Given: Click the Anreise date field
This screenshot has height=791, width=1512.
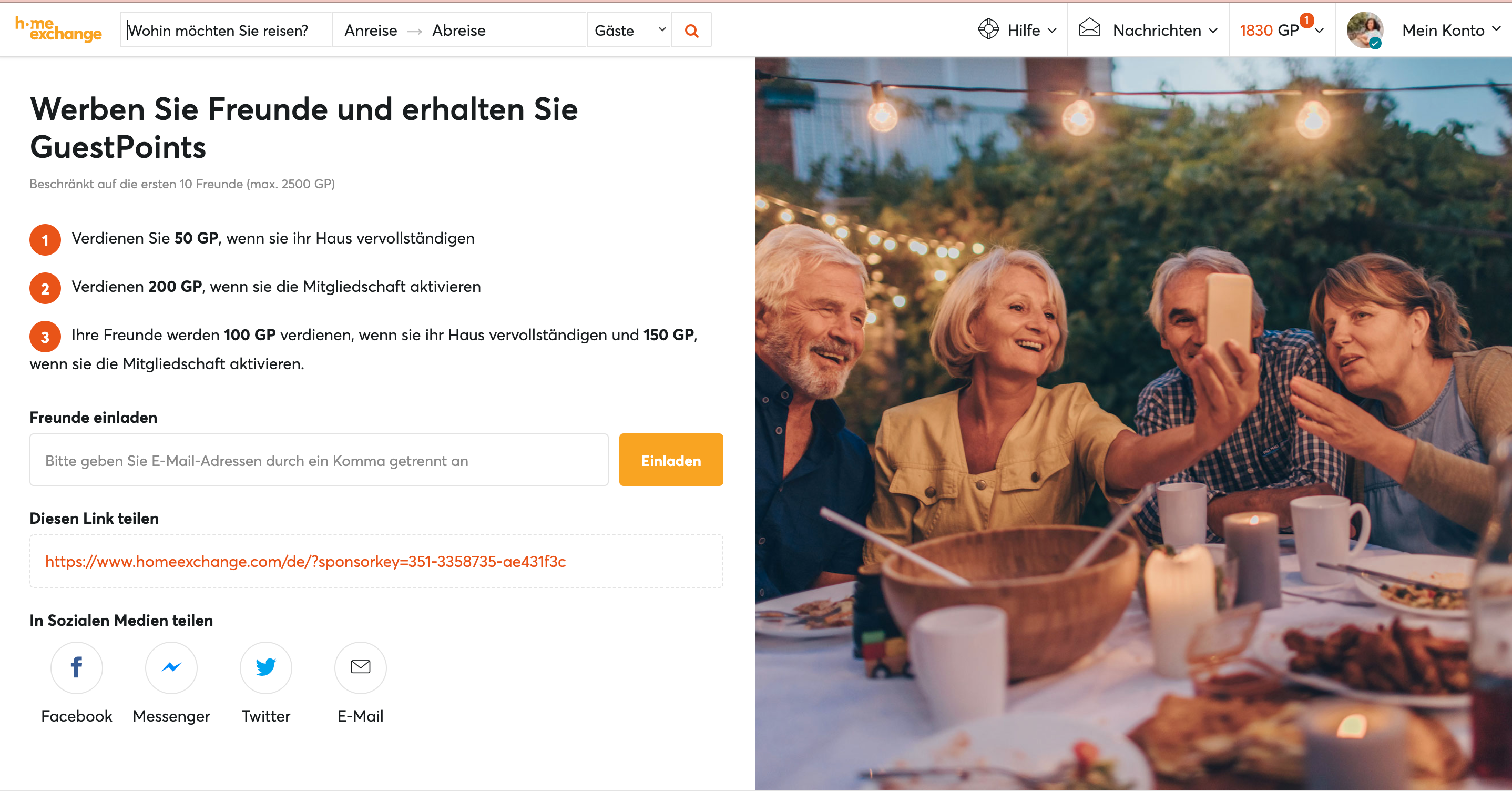Looking at the screenshot, I should pyautogui.click(x=370, y=30).
